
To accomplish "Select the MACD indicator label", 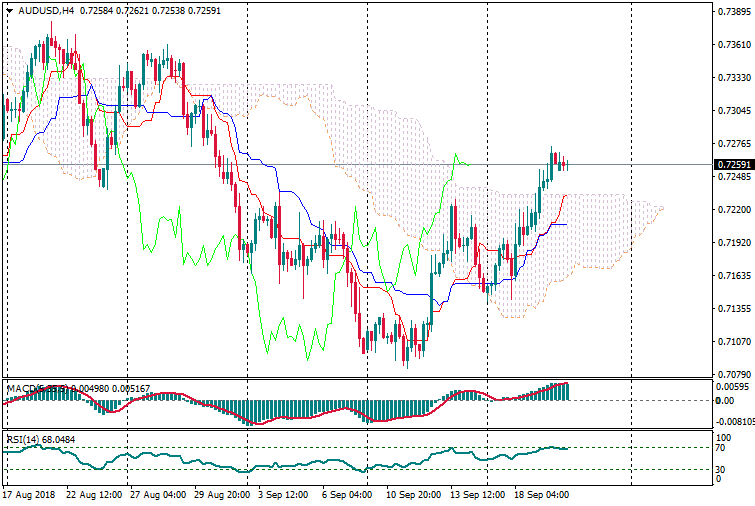I will click(x=22, y=388).
